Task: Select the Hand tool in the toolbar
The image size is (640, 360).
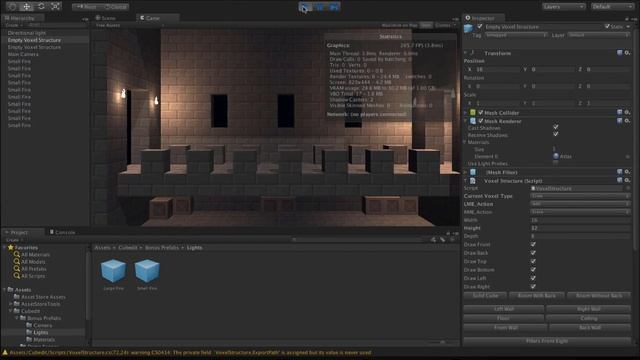Action: coord(12,7)
